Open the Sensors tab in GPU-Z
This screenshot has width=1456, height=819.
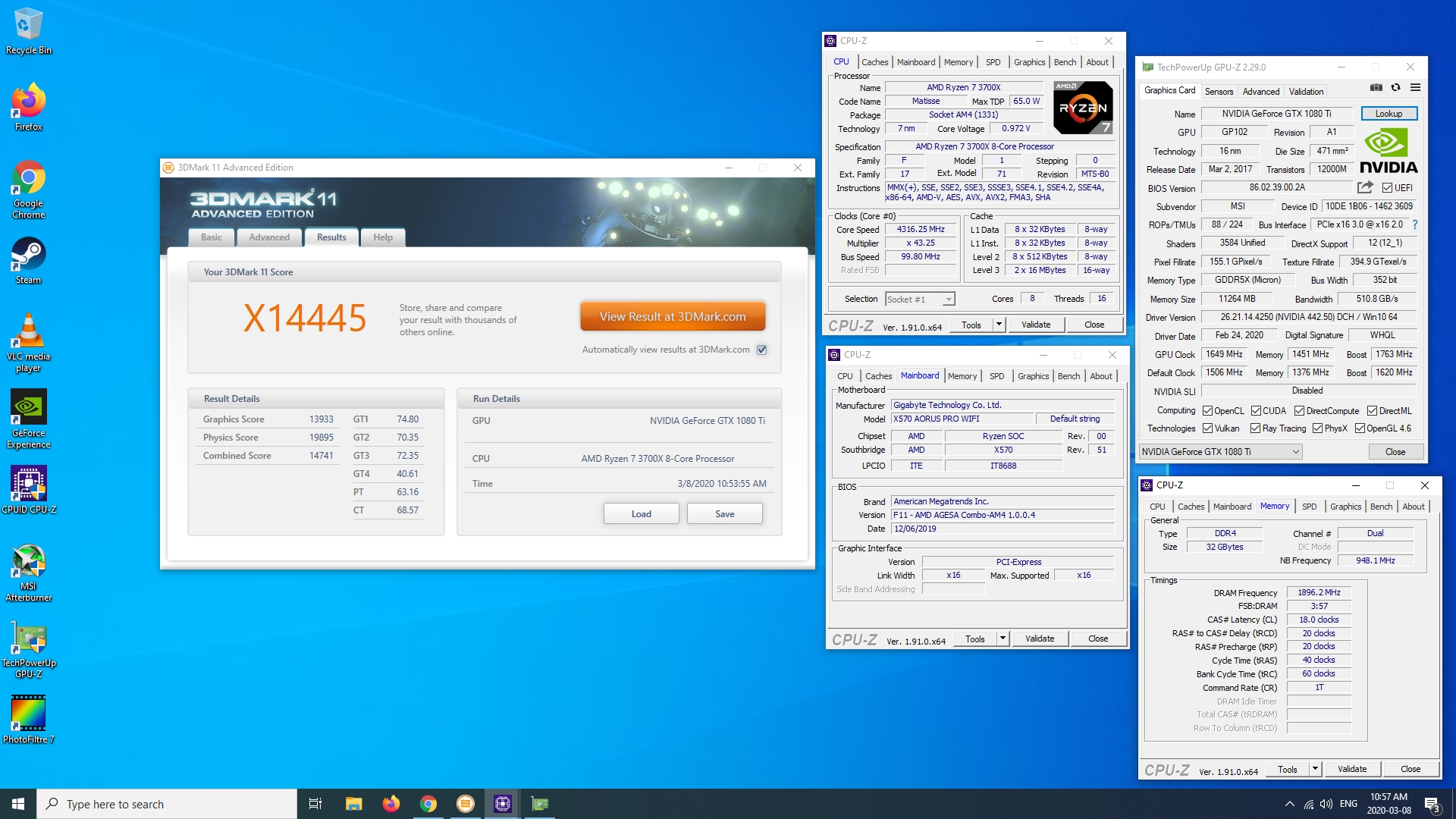pos(1219,91)
